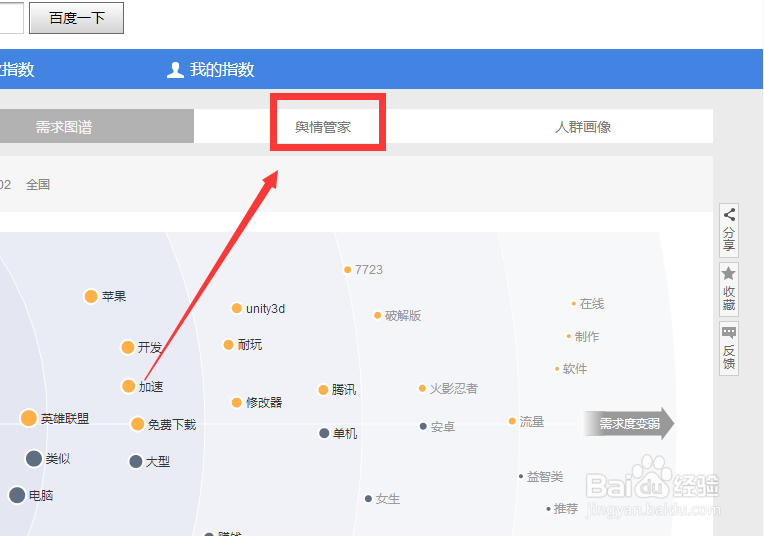The height and width of the screenshot is (536, 764).
Task: Select the 全国 region filter
Action: 38,185
